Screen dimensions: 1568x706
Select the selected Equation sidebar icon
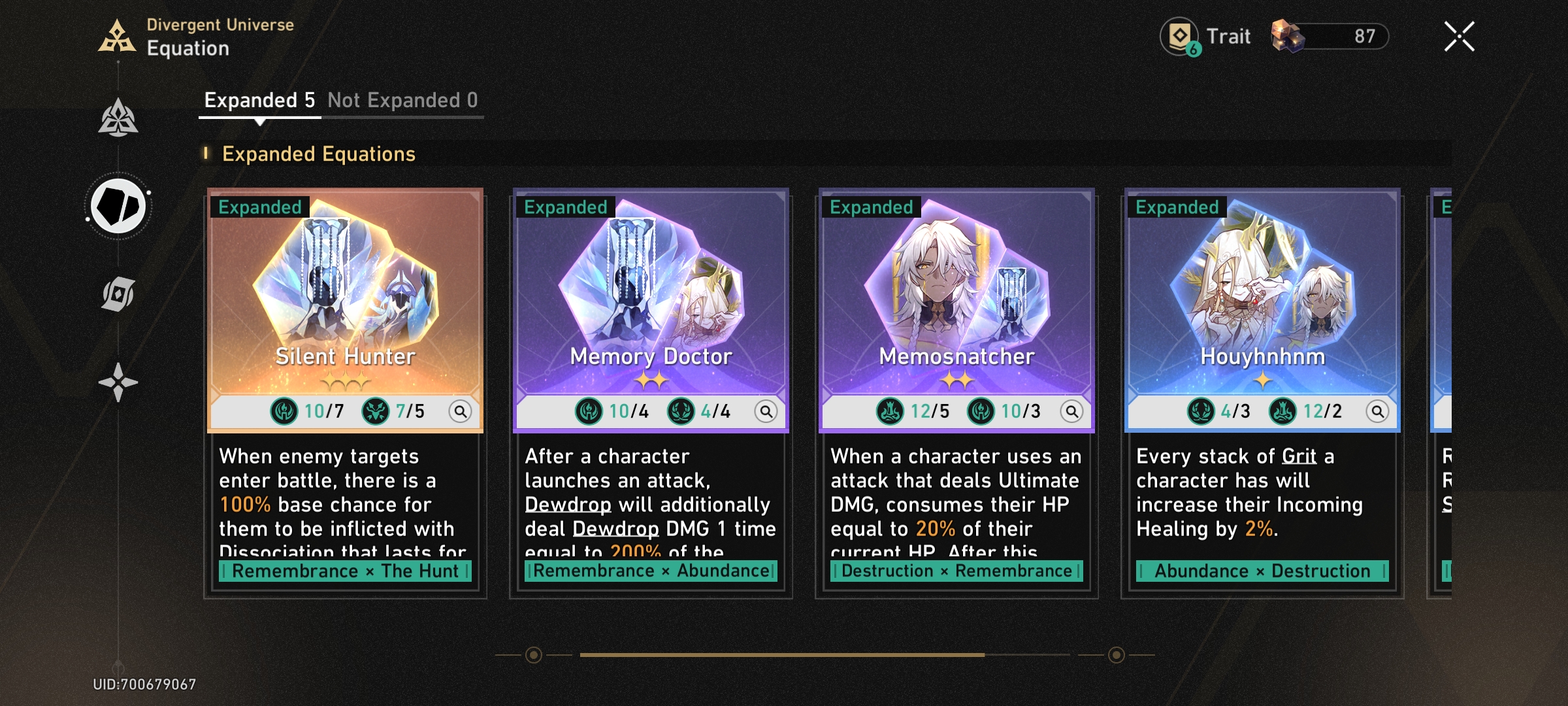click(118, 207)
